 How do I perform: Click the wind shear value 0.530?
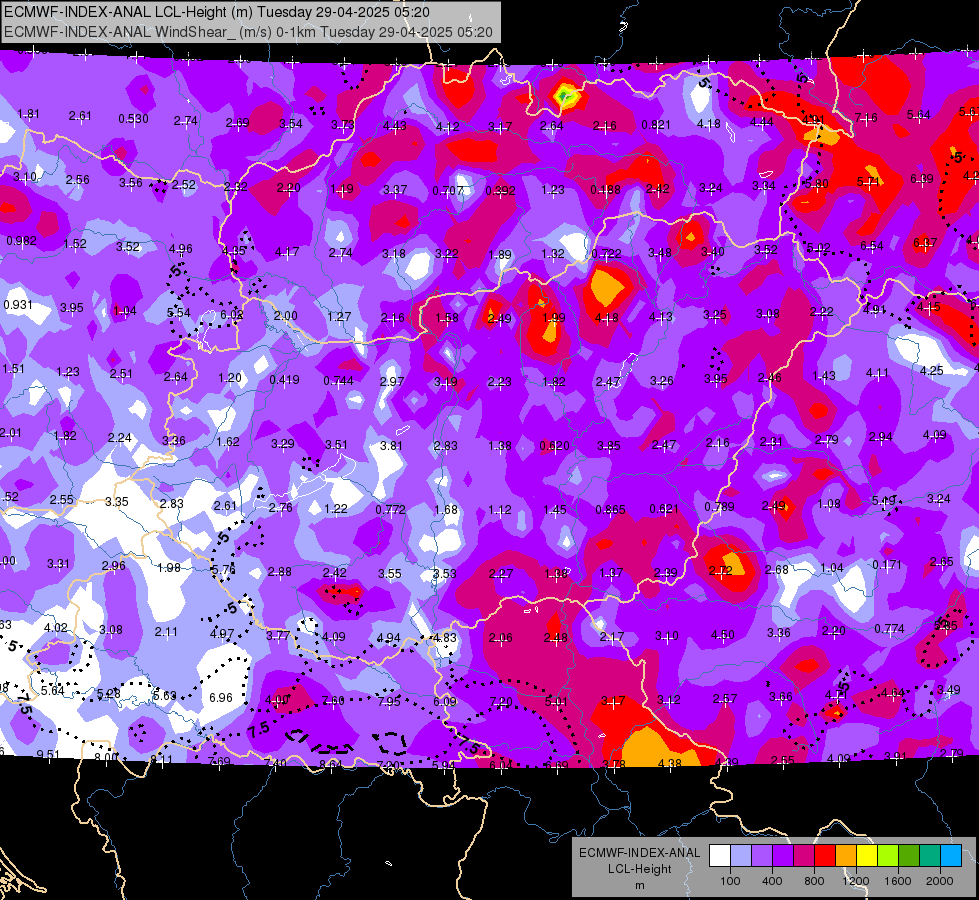tap(134, 119)
